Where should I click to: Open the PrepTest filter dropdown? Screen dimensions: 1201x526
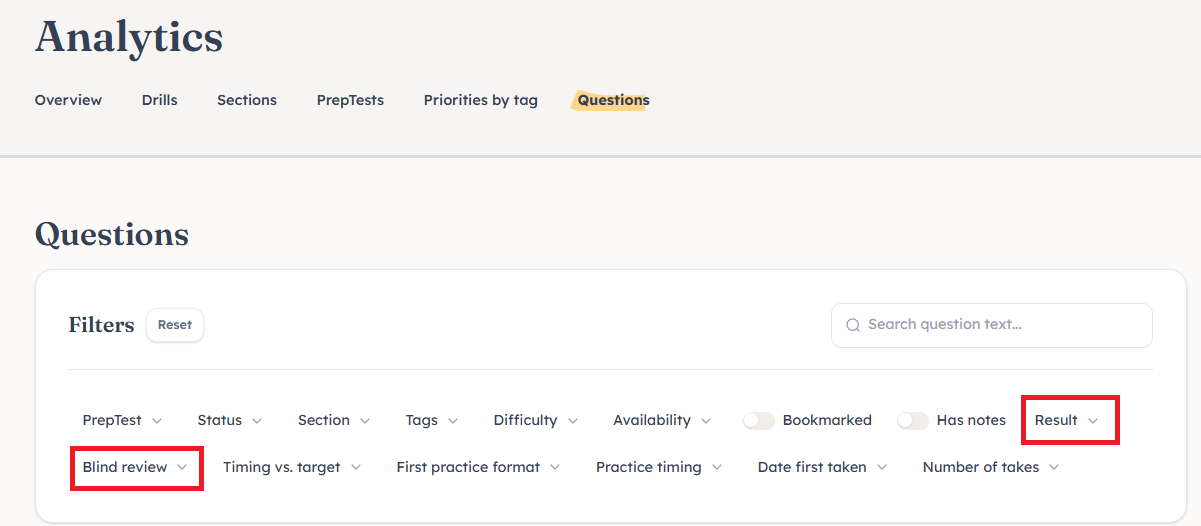point(122,421)
